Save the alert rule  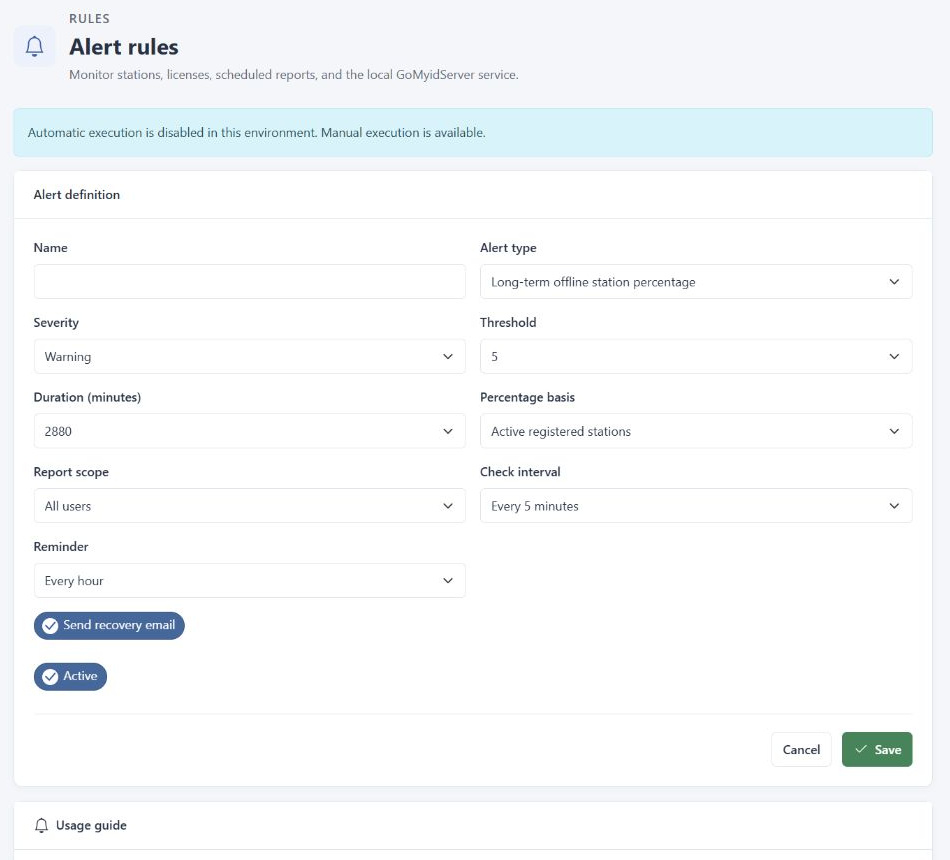tap(877, 750)
